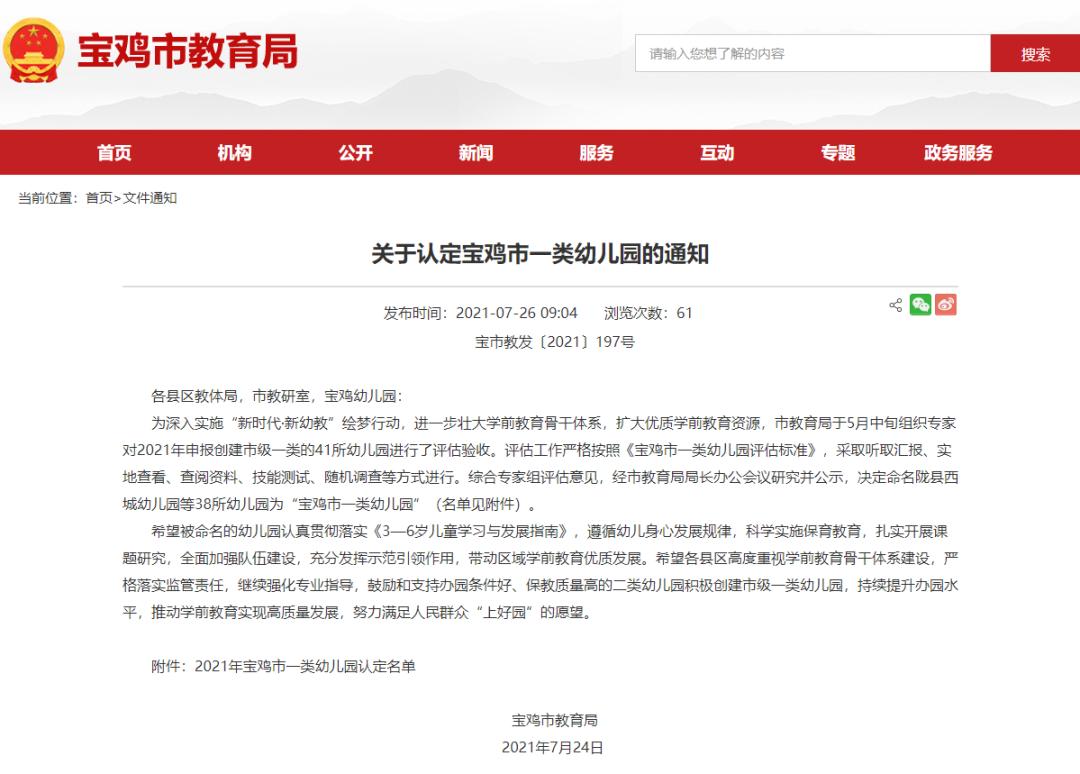Open the 机构 navigation menu item
Image resolution: width=1080 pixels, height=774 pixels.
tap(234, 153)
